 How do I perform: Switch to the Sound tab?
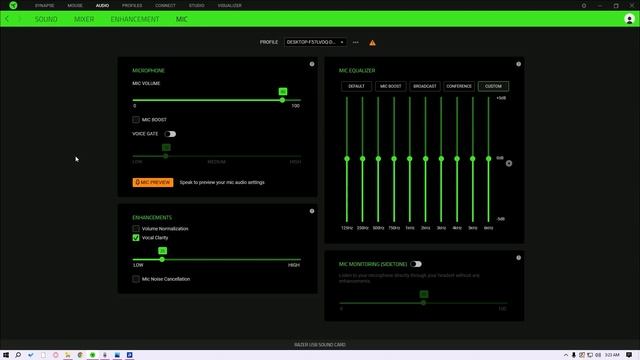click(46, 19)
